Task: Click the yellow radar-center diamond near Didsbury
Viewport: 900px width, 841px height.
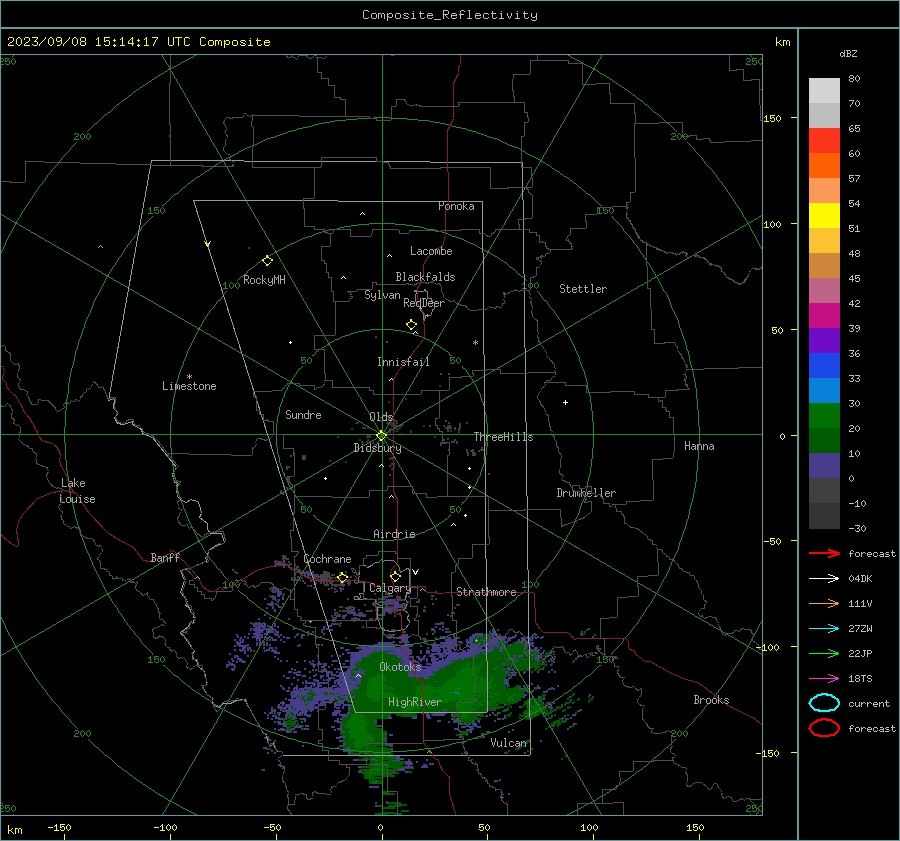Action: coord(381,436)
